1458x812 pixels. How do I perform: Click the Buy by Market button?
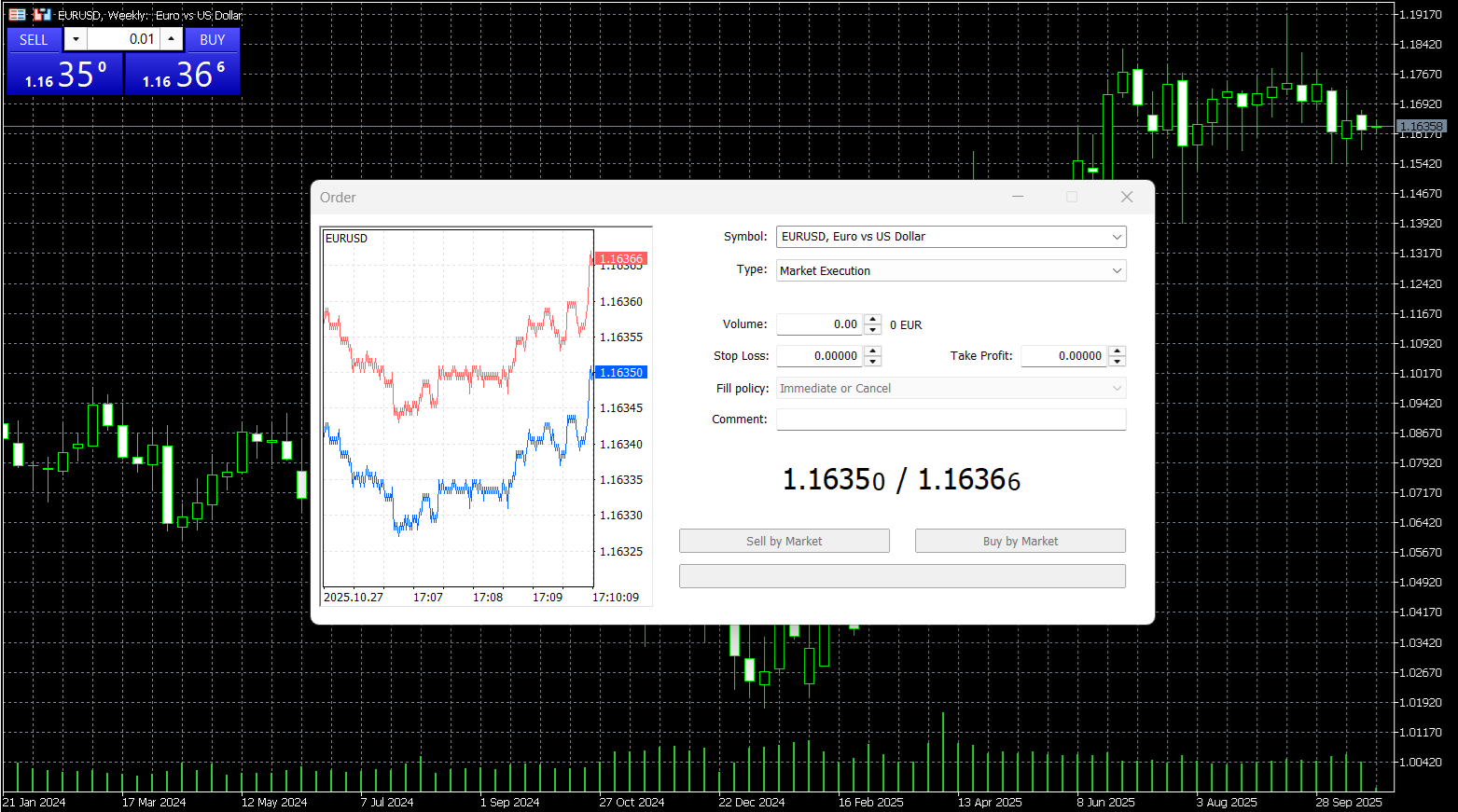(x=1021, y=542)
